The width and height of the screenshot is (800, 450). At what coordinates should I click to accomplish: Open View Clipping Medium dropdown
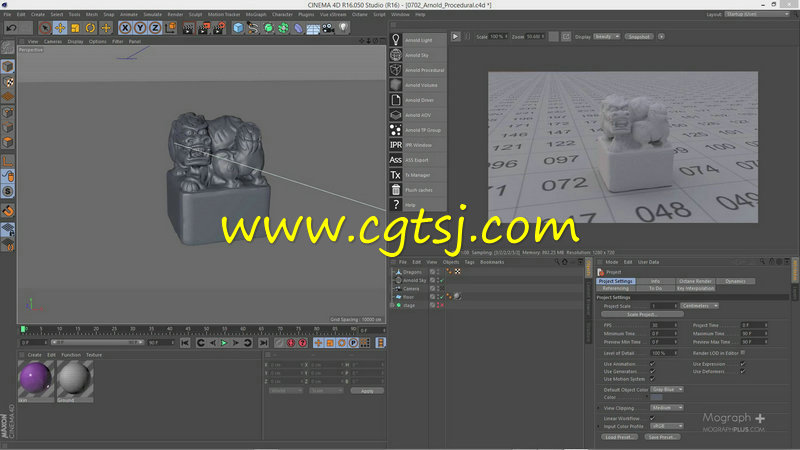point(666,408)
